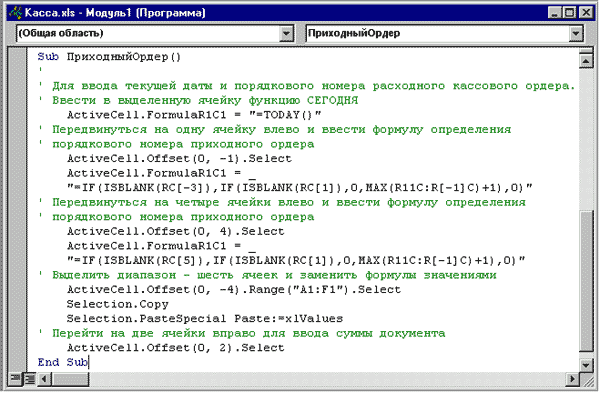Click the (Общая область) combo box field
Viewport: 600px width, 393px height.
(155, 33)
